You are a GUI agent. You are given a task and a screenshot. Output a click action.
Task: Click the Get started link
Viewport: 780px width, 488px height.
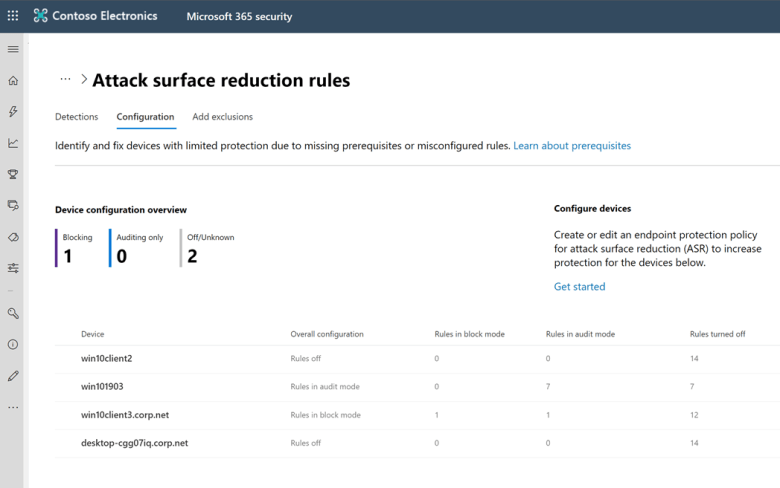coord(579,287)
